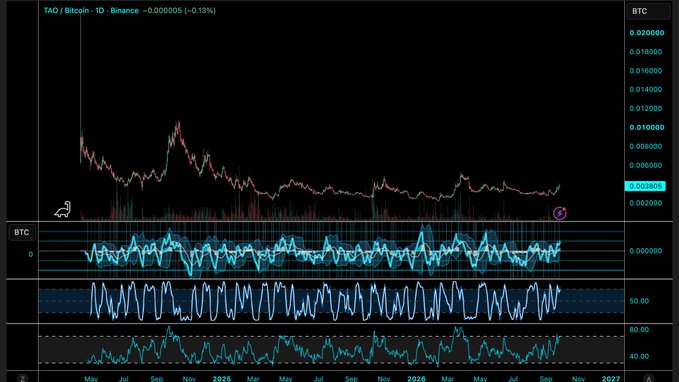
Task: Click the current price tag 0.003805
Action: (645, 186)
